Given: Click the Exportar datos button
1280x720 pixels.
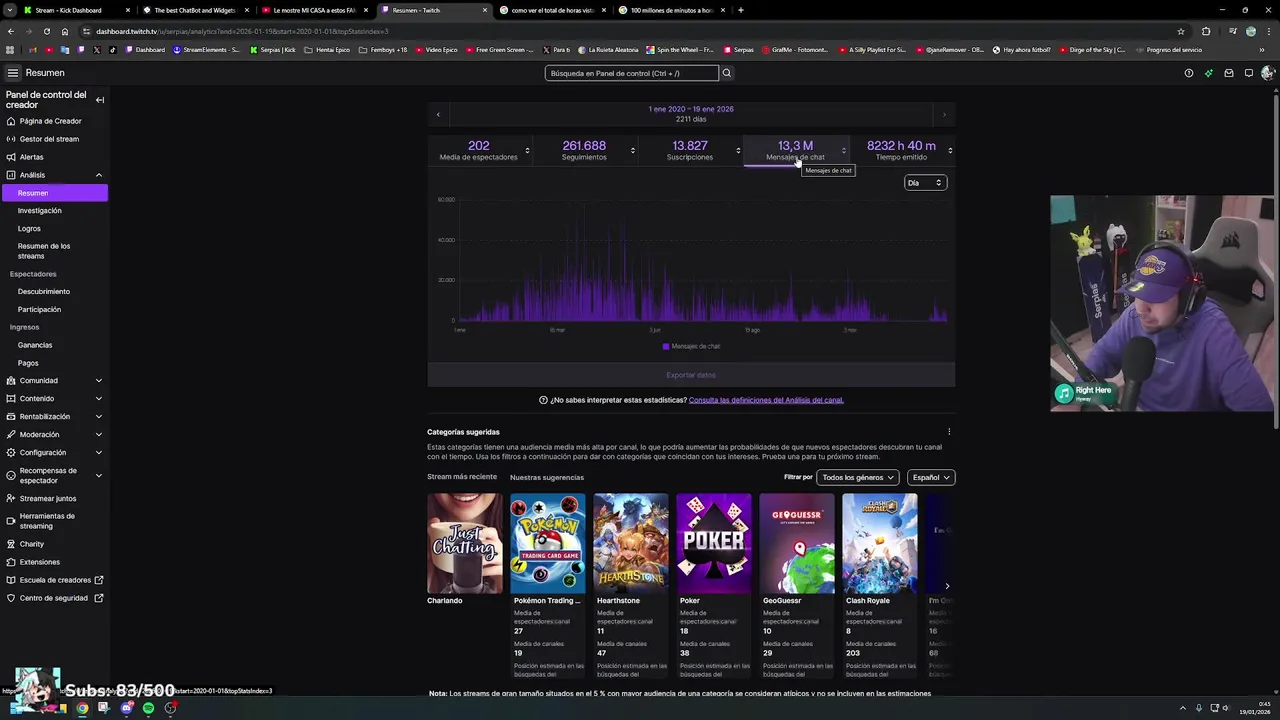Looking at the screenshot, I should pyautogui.click(x=691, y=375).
